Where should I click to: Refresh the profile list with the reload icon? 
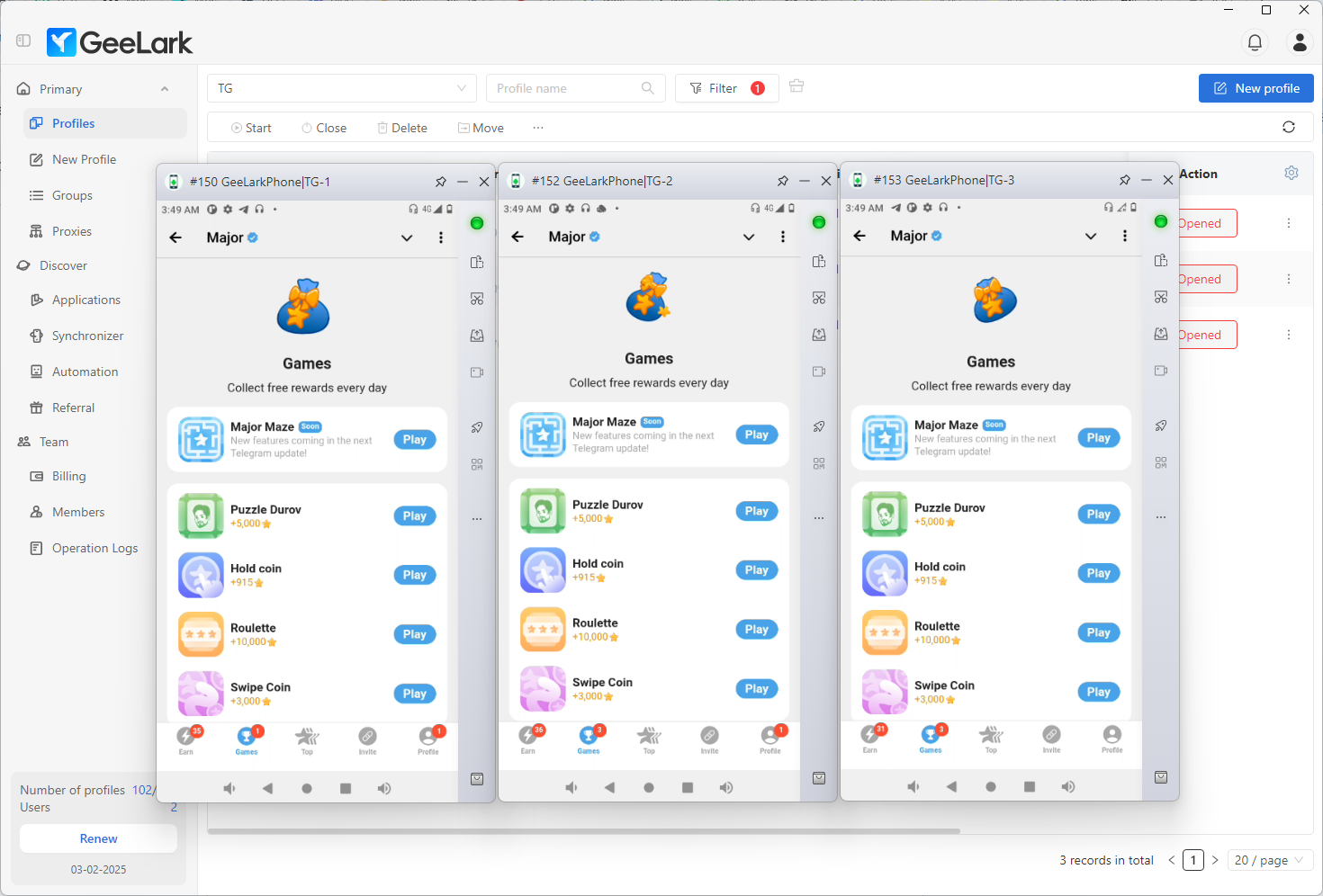1289,127
